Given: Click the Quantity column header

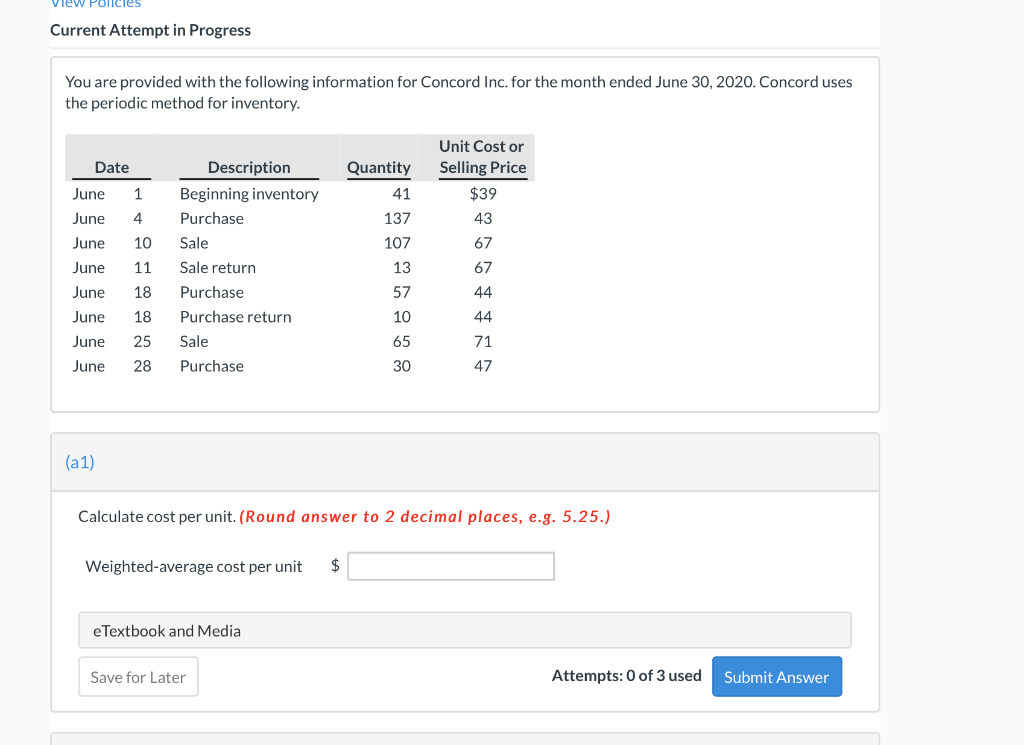Looking at the screenshot, I should pyautogui.click(x=378, y=167).
